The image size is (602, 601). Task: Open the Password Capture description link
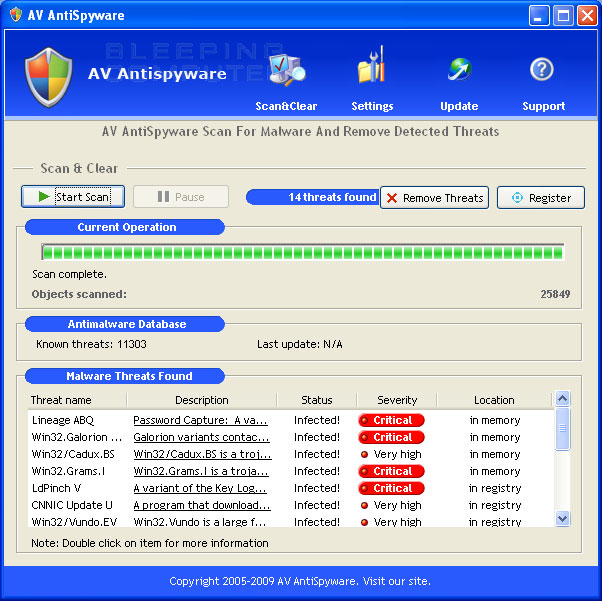[200, 420]
